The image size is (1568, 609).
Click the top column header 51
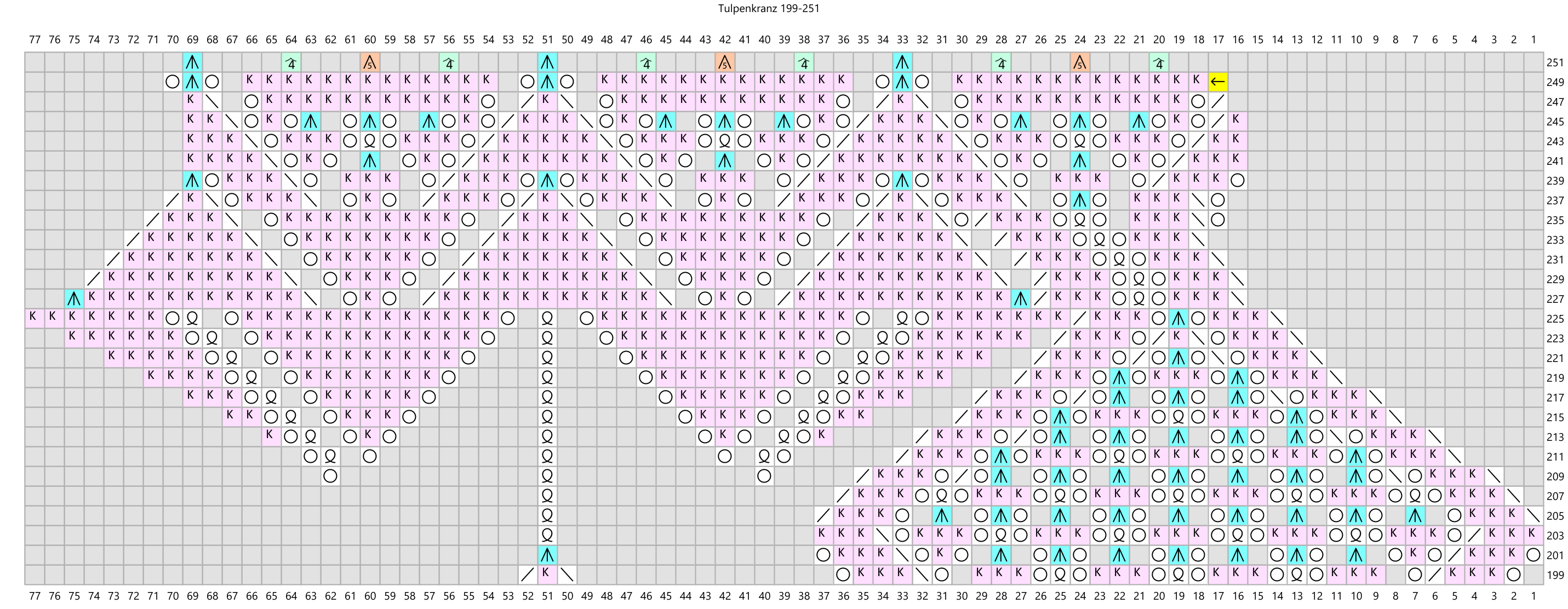pyautogui.click(x=547, y=39)
